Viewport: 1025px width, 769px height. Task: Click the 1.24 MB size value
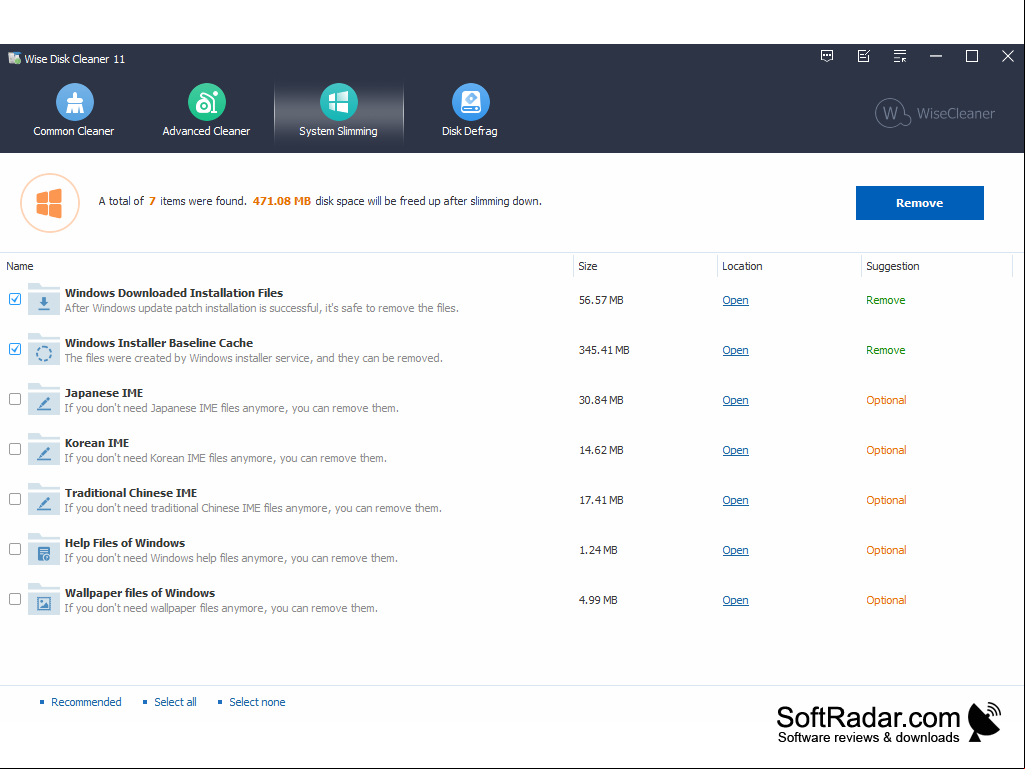click(598, 551)
